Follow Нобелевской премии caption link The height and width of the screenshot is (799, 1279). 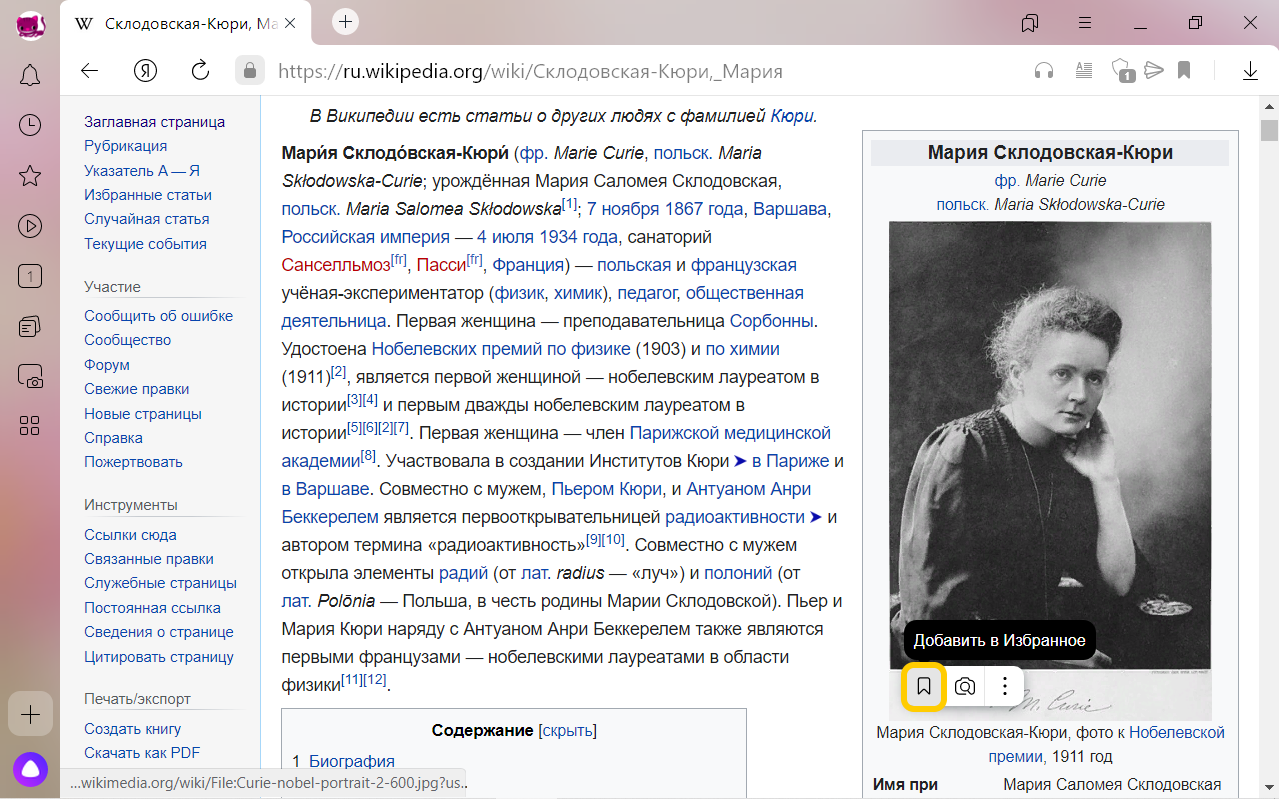[1106, 744]
